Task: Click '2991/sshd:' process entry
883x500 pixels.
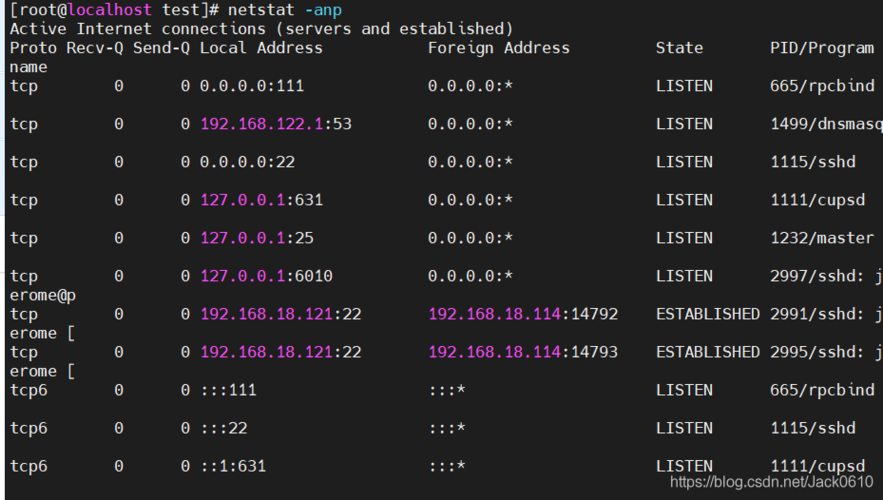Action: point(817,314)
